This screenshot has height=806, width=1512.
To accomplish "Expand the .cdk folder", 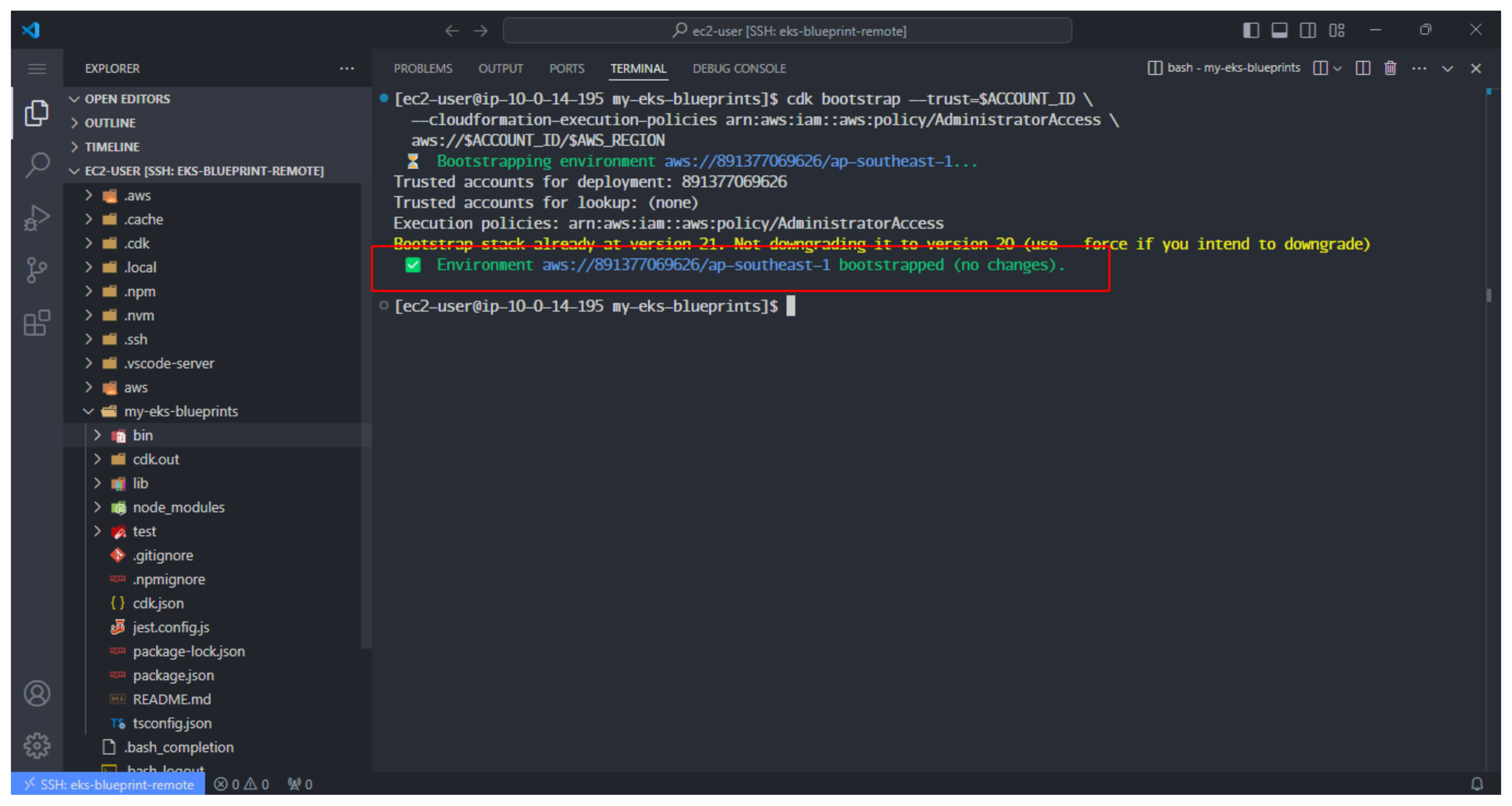I will tap(212, 243).
